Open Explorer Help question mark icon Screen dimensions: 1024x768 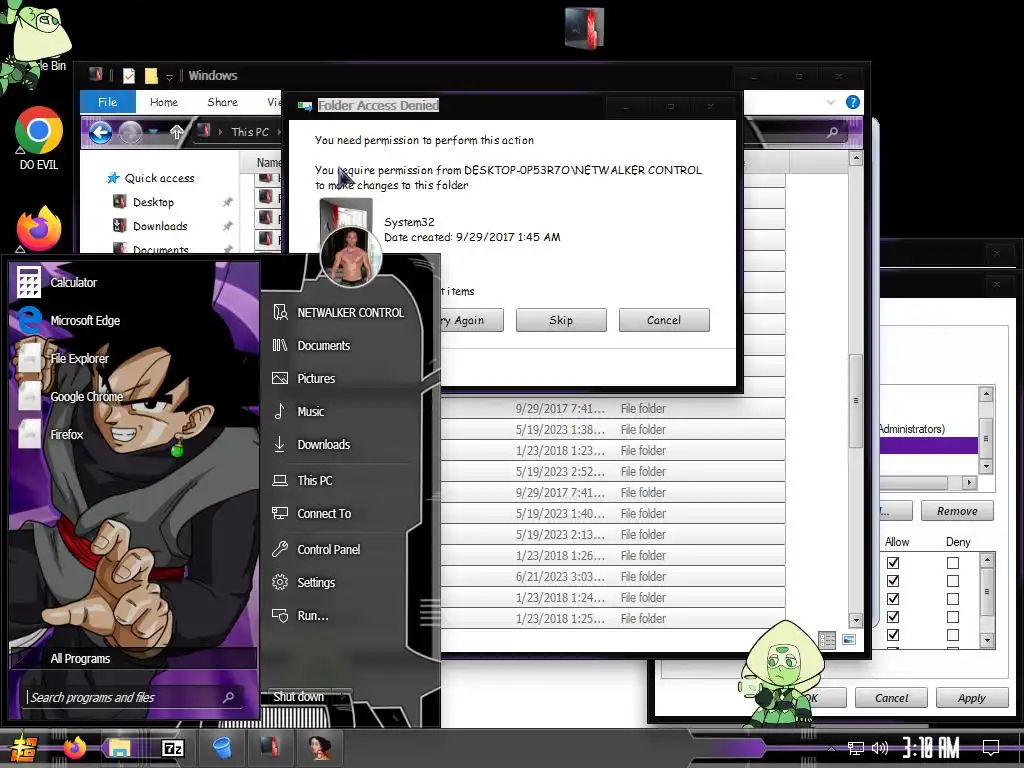tap(852, 102)
